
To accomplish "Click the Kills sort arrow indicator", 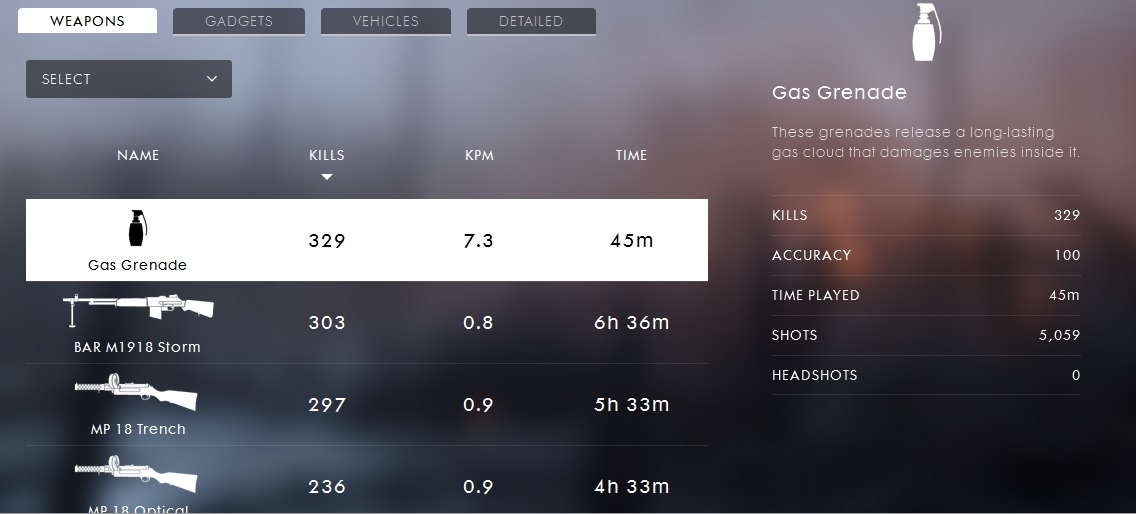I will 326,178.
